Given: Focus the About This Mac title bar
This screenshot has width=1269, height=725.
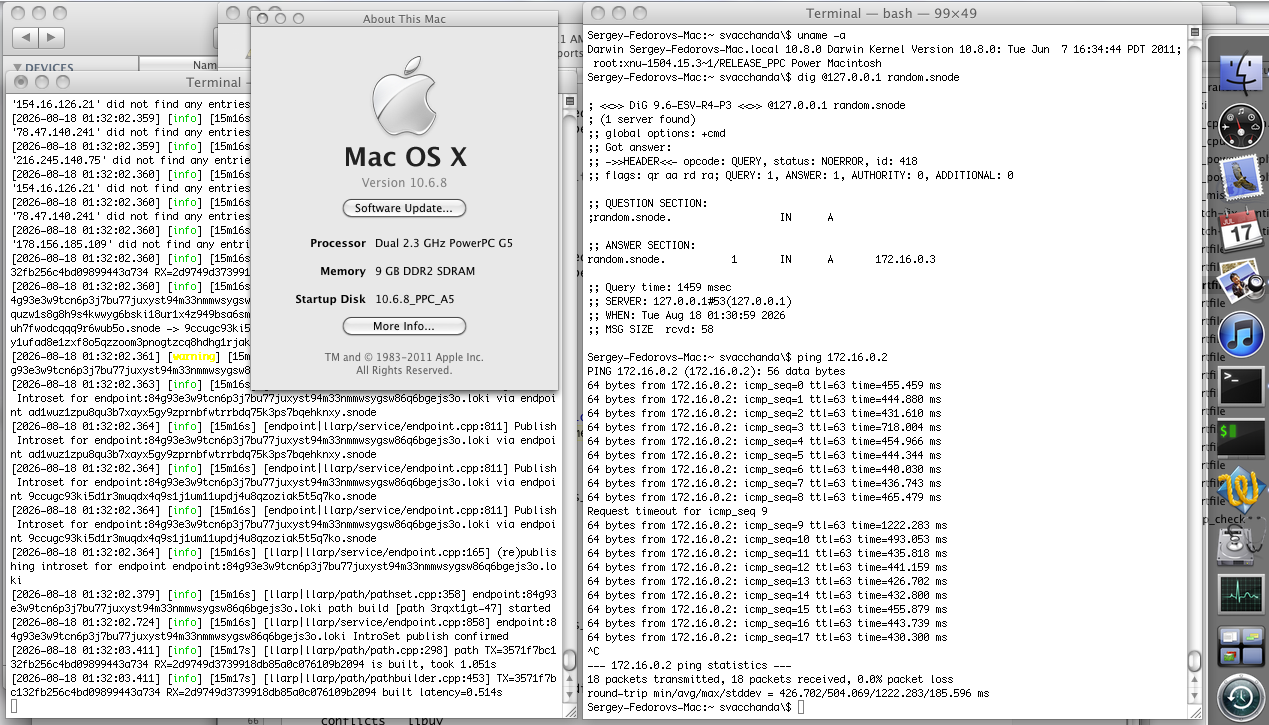Looking at the screenshot, I should click(404, 19).
